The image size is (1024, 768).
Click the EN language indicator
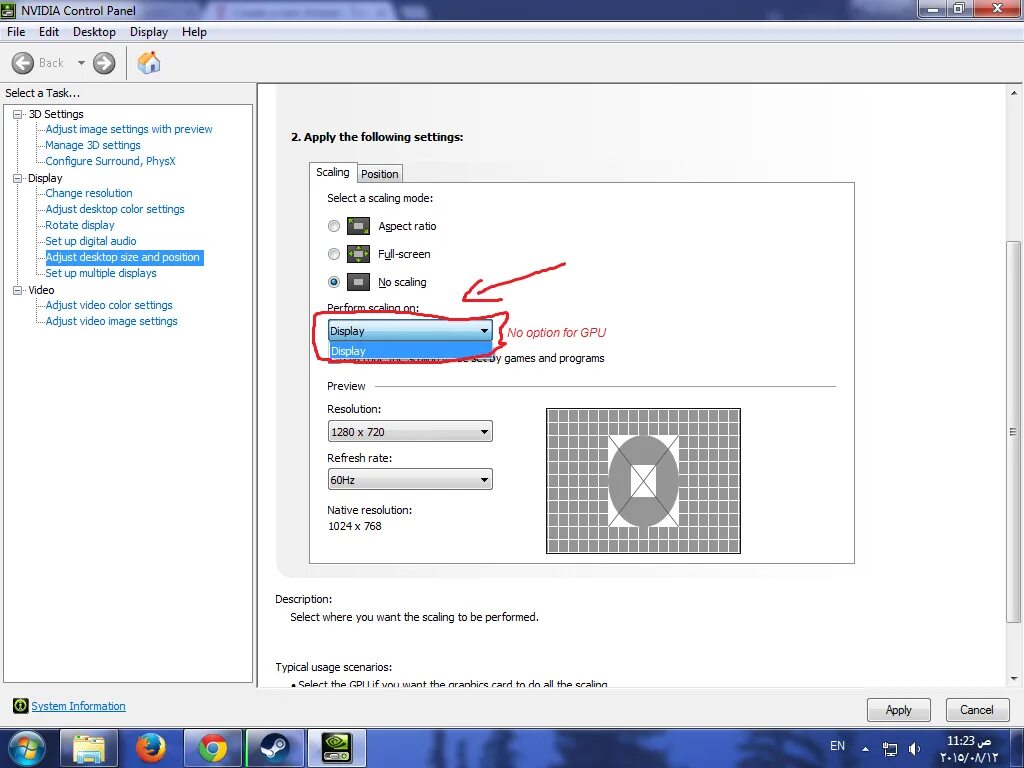pos(837,746)
